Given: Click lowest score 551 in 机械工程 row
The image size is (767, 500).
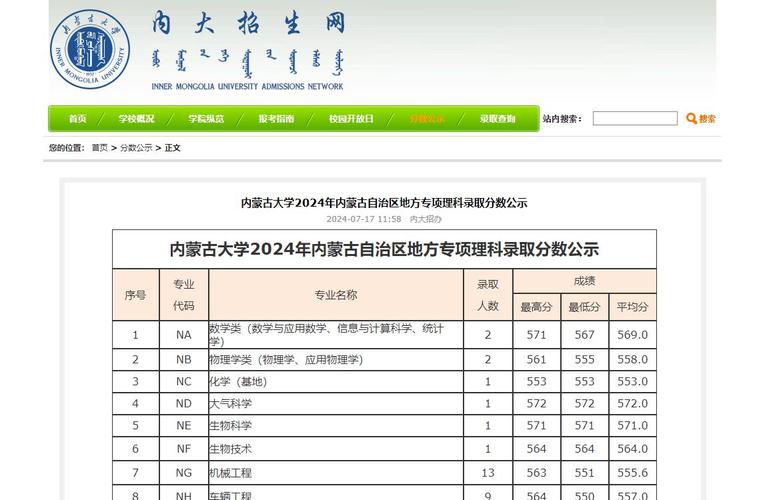Looking at the screenshot, I should point(585,473).
